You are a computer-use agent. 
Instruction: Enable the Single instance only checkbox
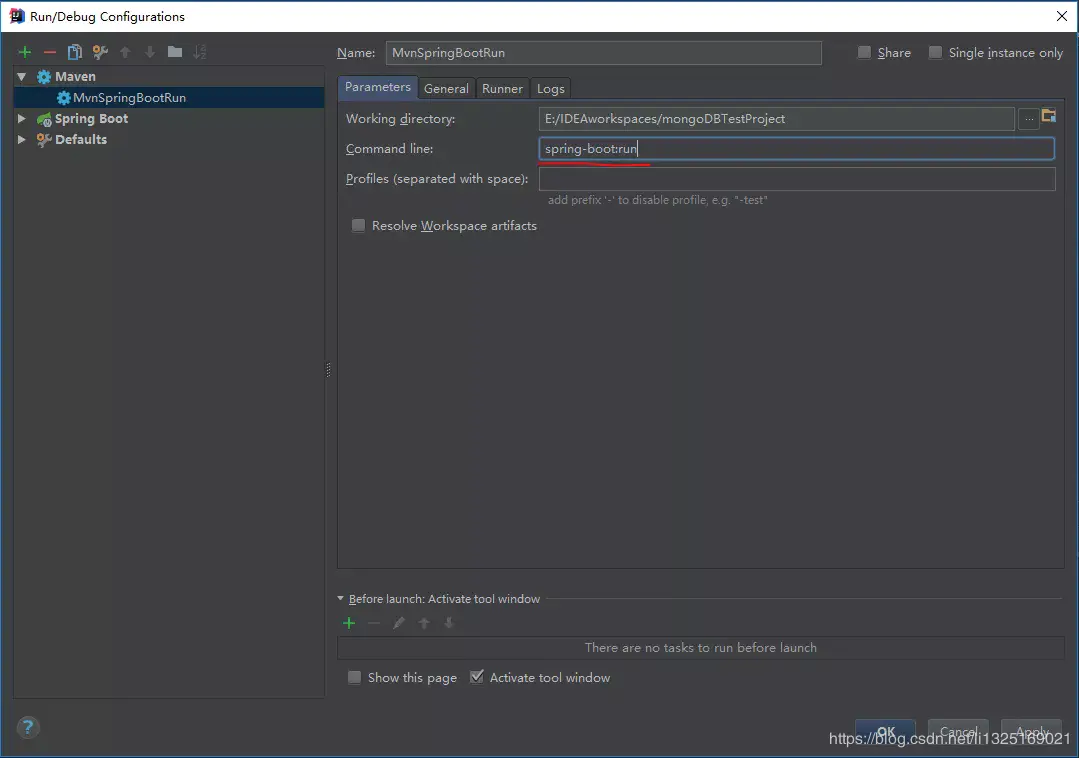935,52
